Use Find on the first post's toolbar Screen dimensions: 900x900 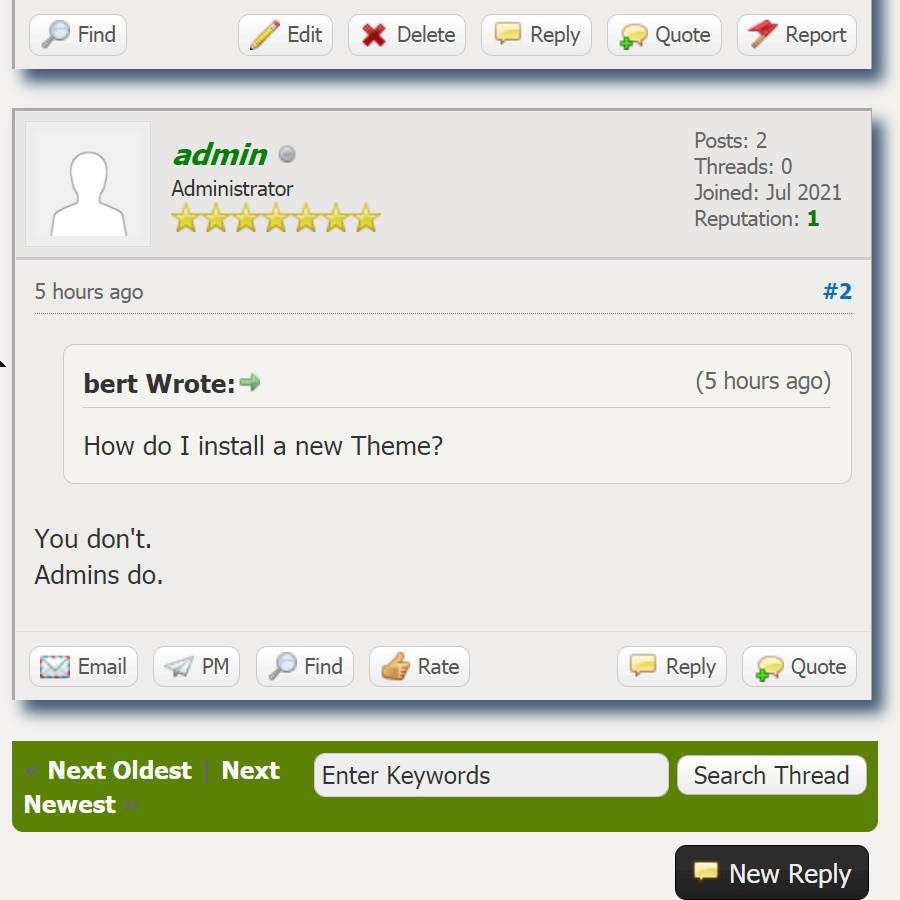[78, 35]
